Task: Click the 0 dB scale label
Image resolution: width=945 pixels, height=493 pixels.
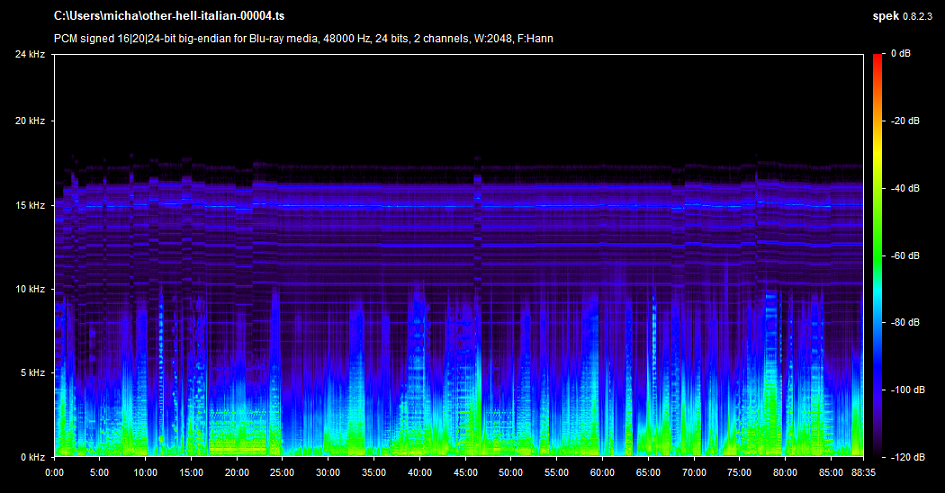Action: (899, 54)
